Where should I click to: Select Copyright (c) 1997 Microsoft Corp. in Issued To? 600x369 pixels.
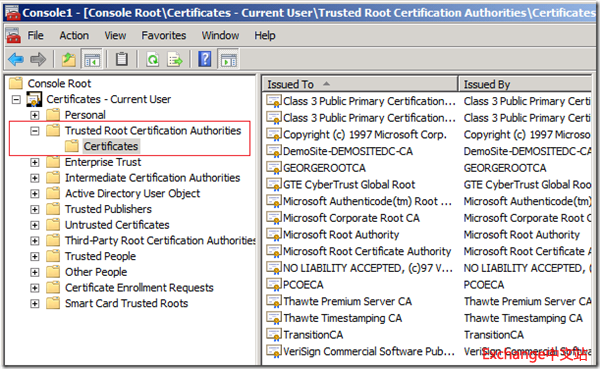tap(365, 134)
